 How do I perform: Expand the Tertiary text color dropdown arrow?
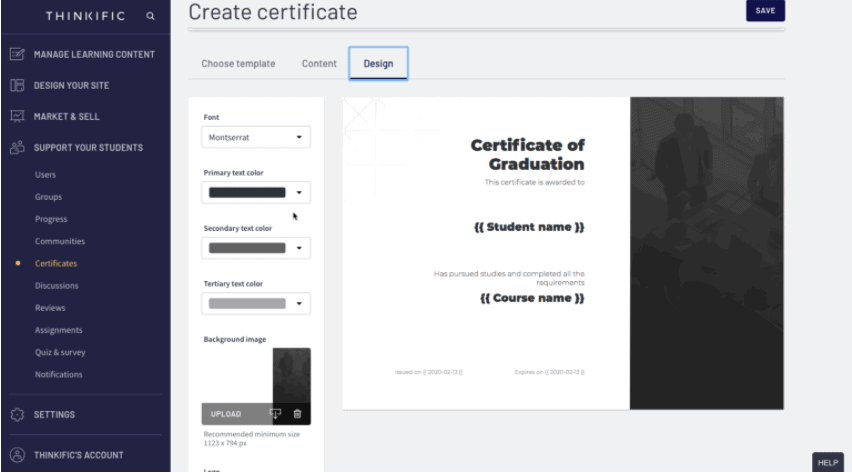[299, 303]
